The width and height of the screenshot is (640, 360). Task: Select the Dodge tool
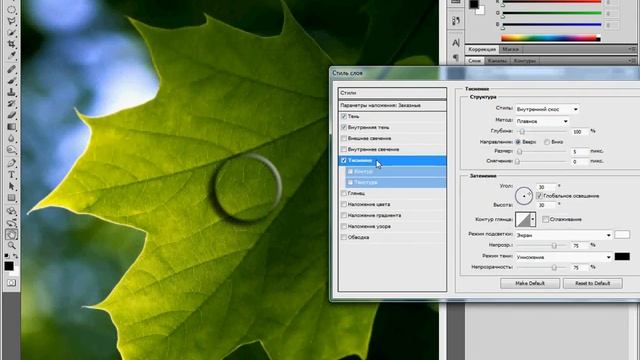[11, 150]
